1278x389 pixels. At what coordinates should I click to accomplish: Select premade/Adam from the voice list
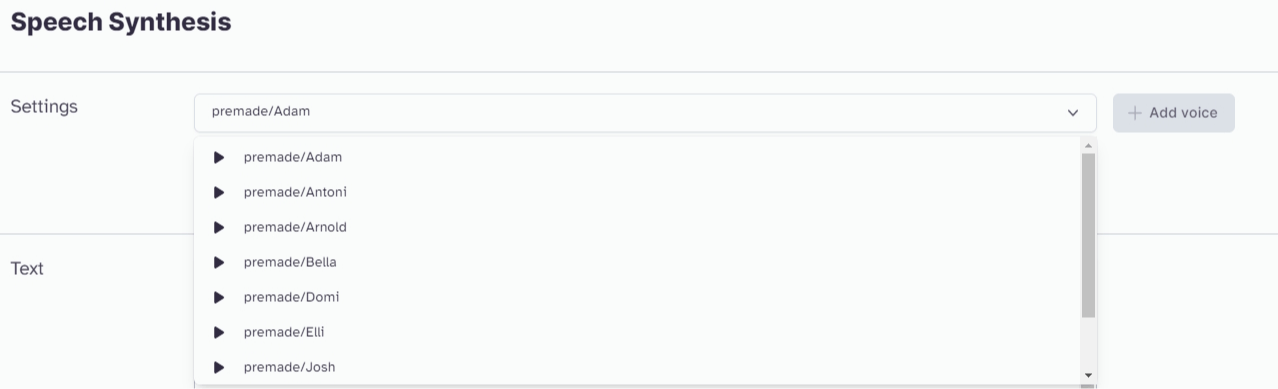coord(638,157)
